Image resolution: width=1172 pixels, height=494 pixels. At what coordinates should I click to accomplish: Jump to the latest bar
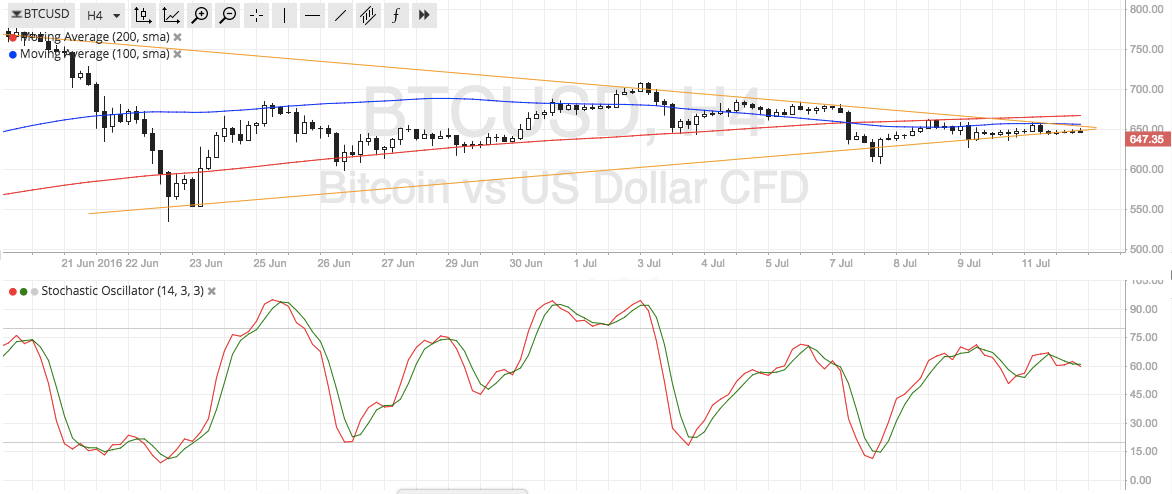pyautogui.click(x=424, y=14)
